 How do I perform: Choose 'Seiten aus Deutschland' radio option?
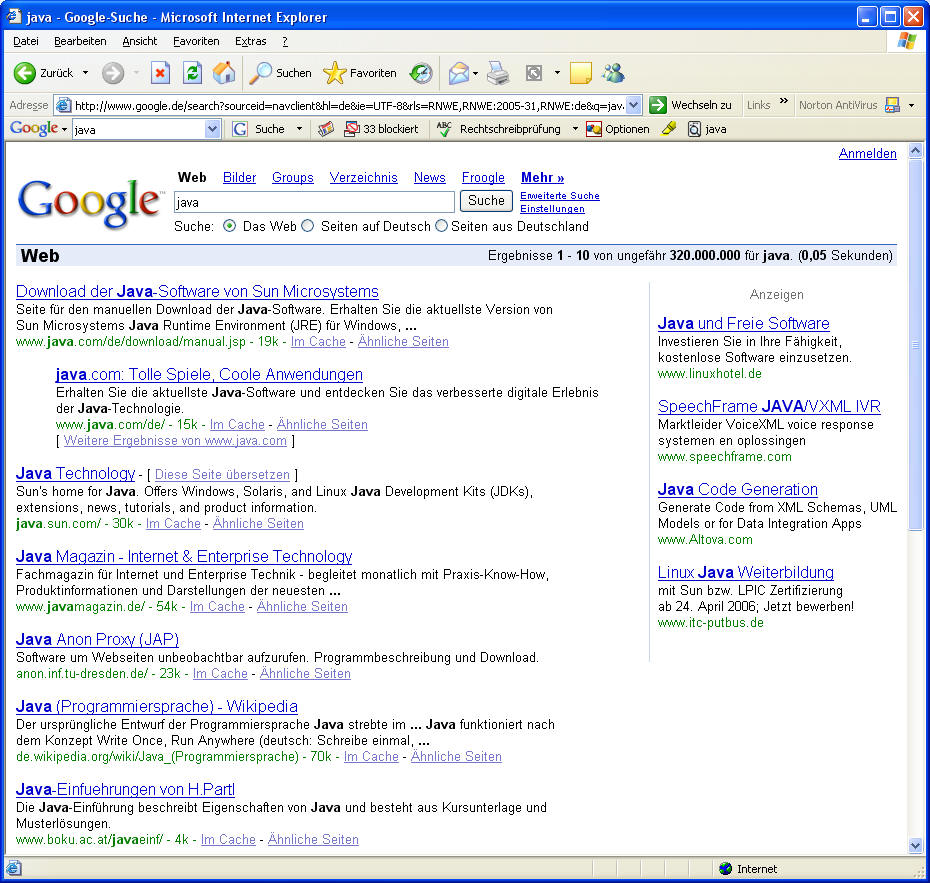[441, 226]
